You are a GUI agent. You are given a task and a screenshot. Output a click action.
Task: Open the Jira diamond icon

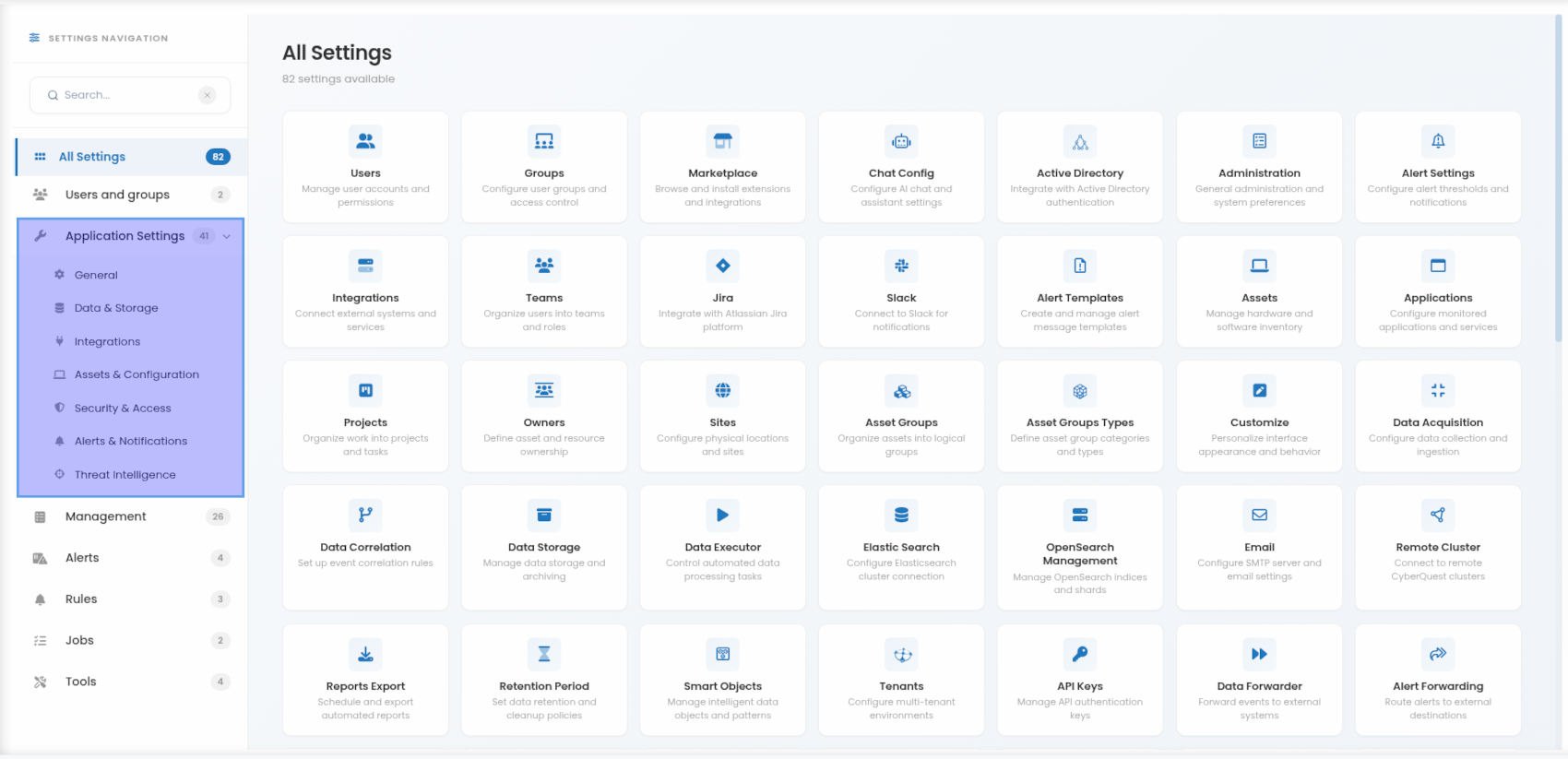tap(723, 266)
